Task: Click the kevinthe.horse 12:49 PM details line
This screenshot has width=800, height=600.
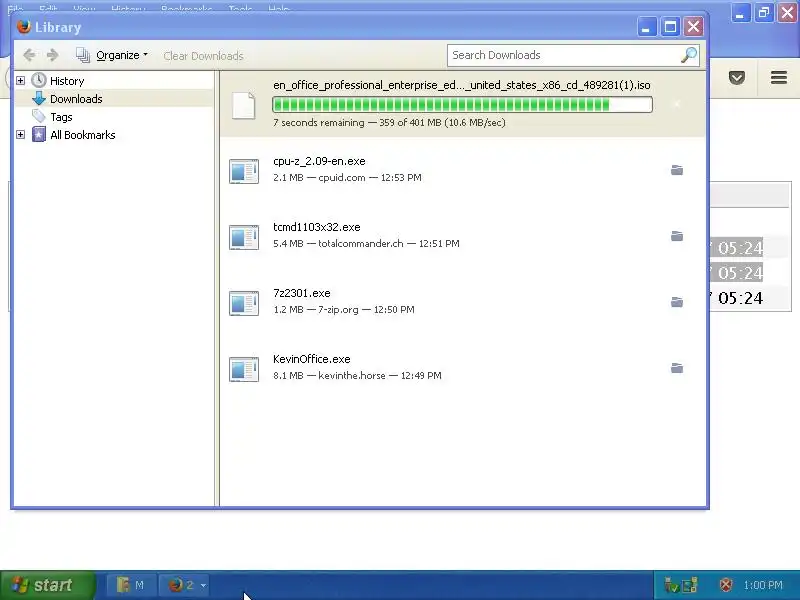Action: pyautogui.click(x=357, y=376)
